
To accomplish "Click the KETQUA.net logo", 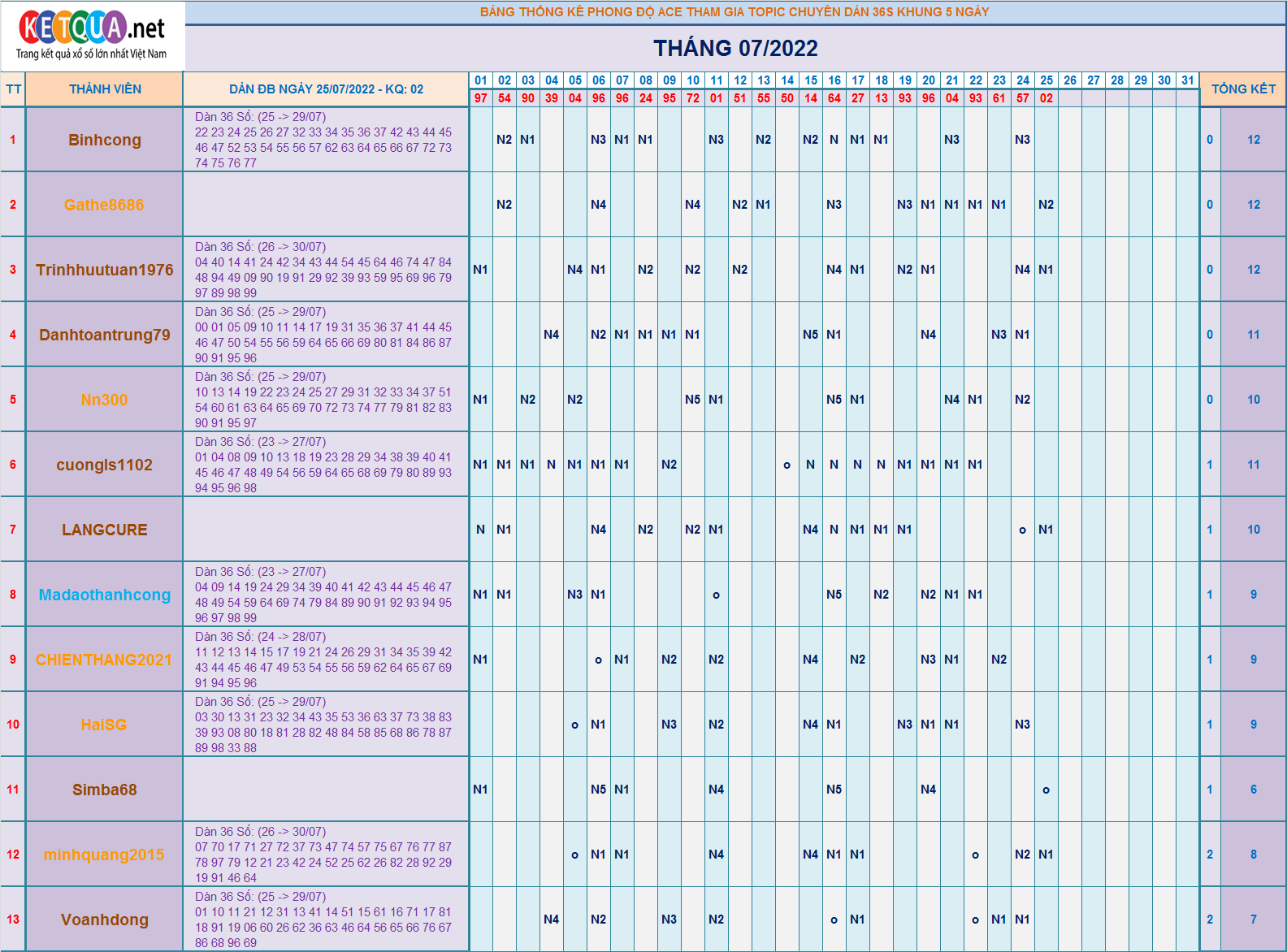I will (92, 36).
